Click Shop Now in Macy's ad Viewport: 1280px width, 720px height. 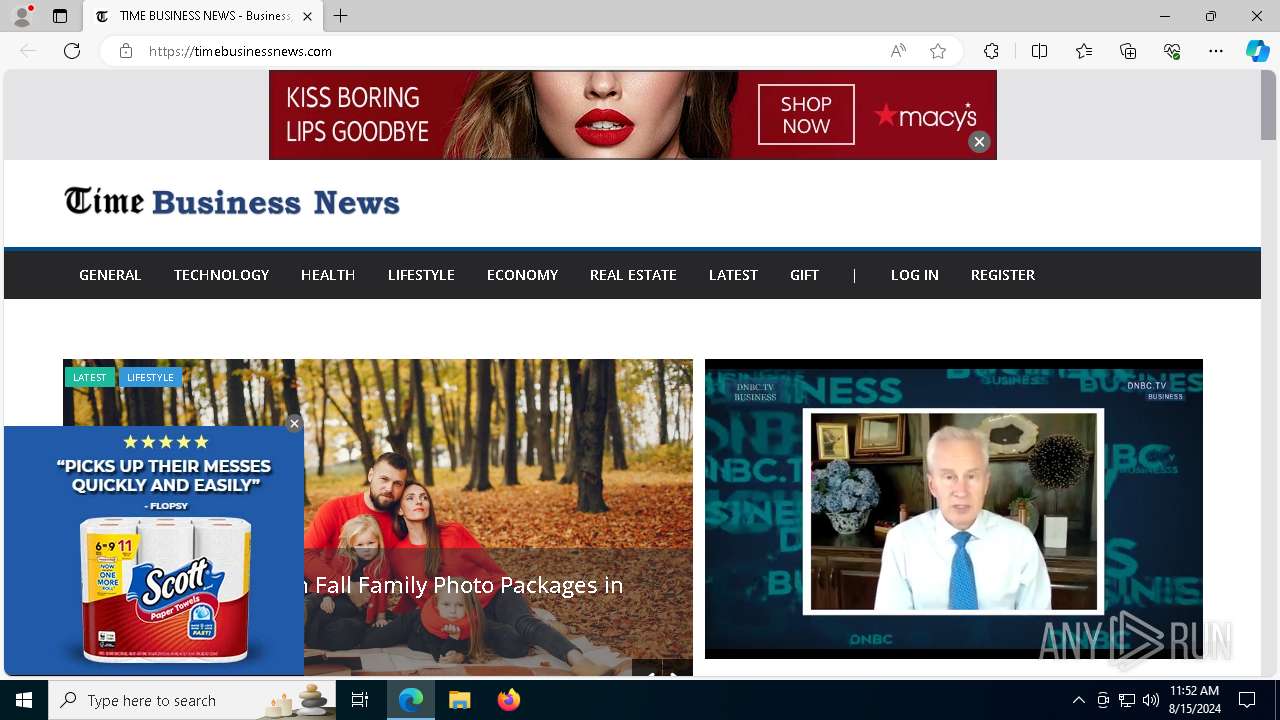click(806, 115)
